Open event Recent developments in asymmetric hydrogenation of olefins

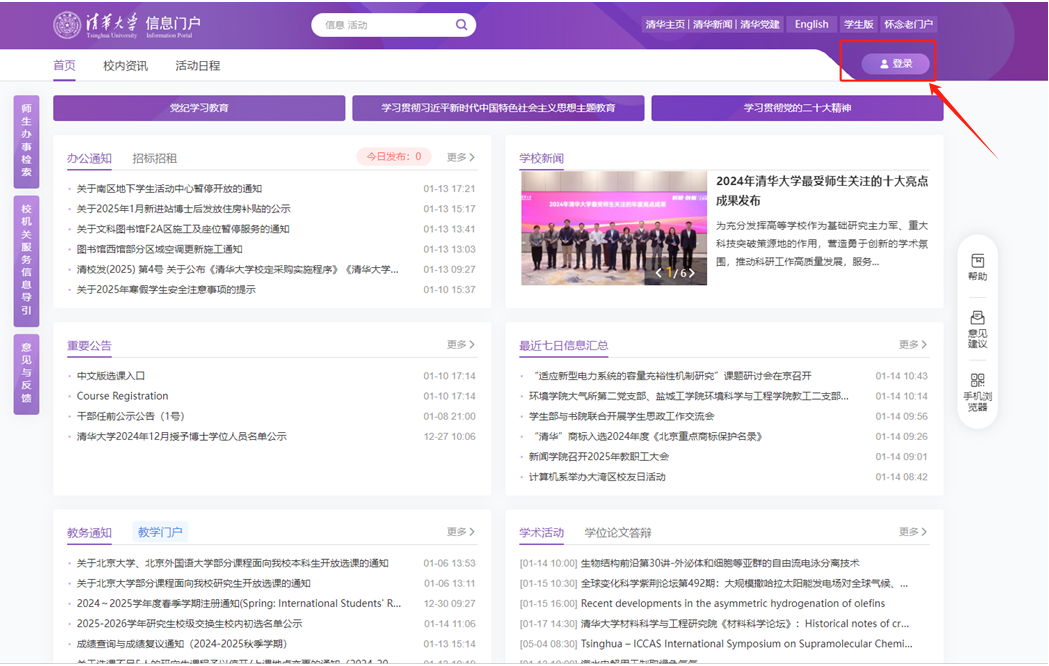[733, 603]
